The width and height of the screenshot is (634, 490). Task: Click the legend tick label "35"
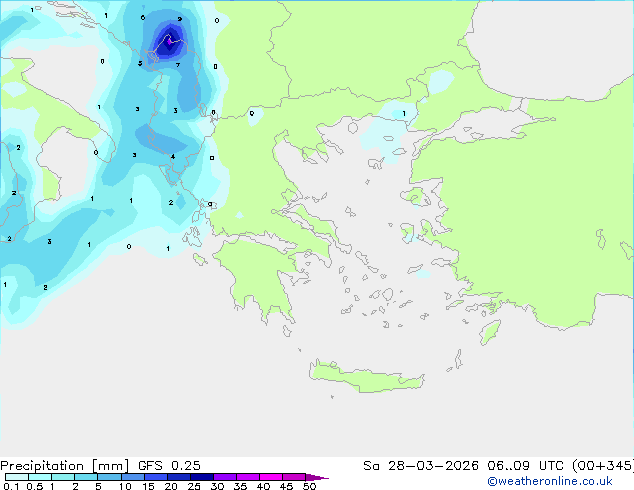click(x=240, y=486)
